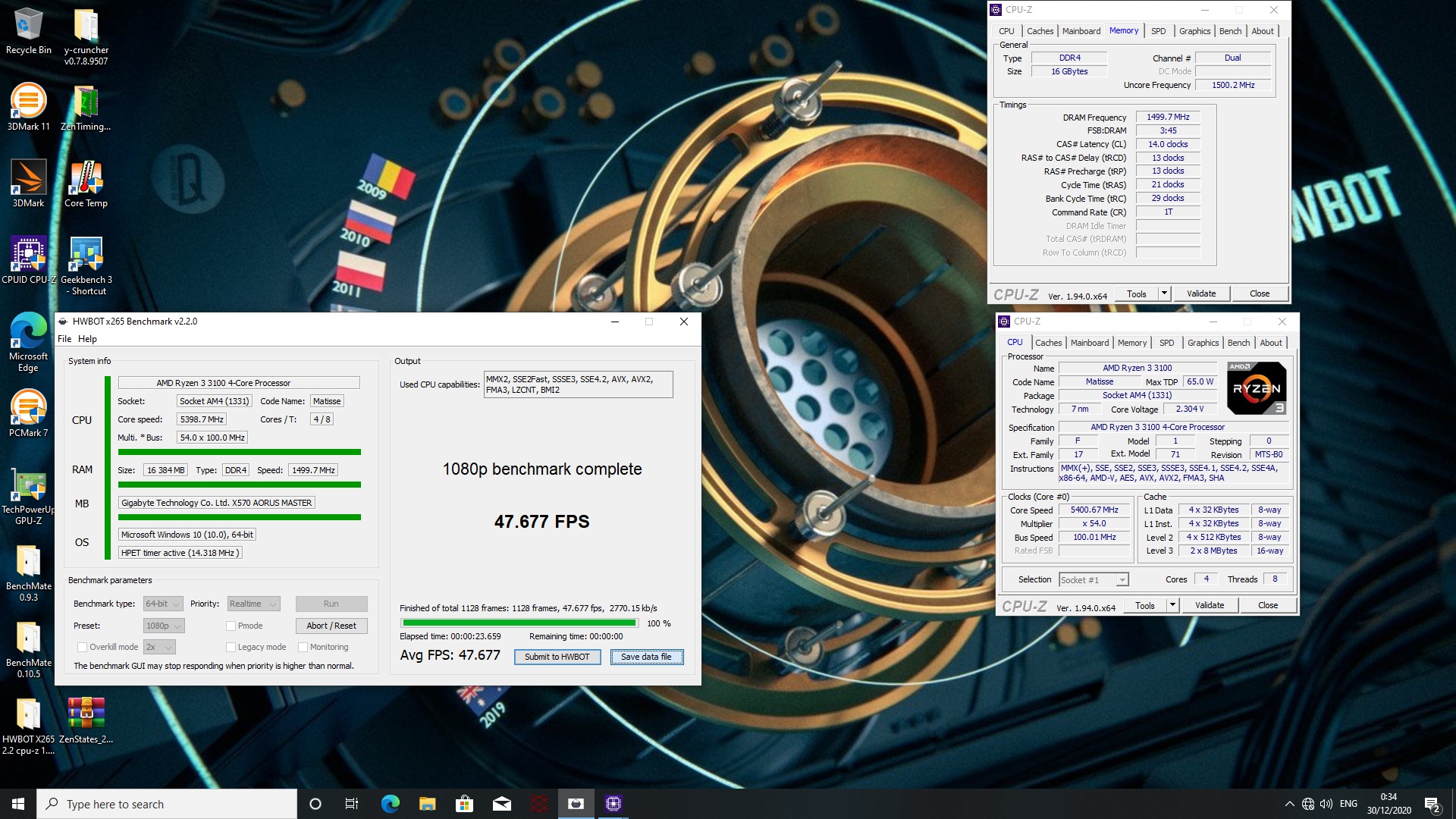Click Validate in the Memory CPU-Z window
Screen dimensions: 1456x819
[1200, 293]
